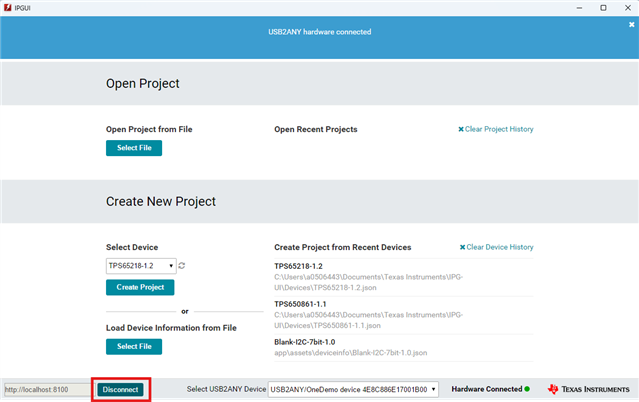This screenshot has width=639, height=402.
Task: Click Clear Device History link
Action: tap(496, 247)
